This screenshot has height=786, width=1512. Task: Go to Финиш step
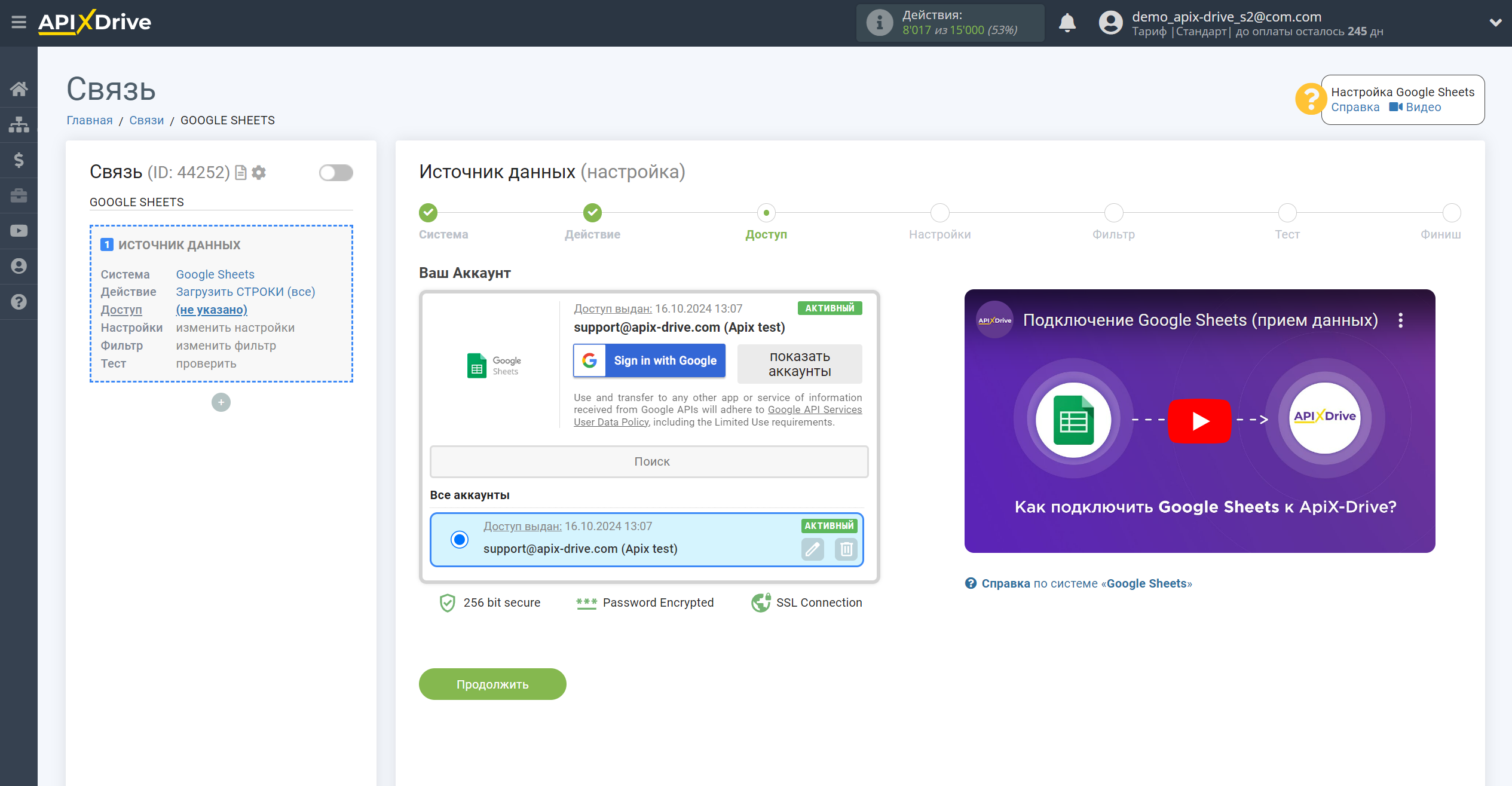click(x=1452, y=213)
